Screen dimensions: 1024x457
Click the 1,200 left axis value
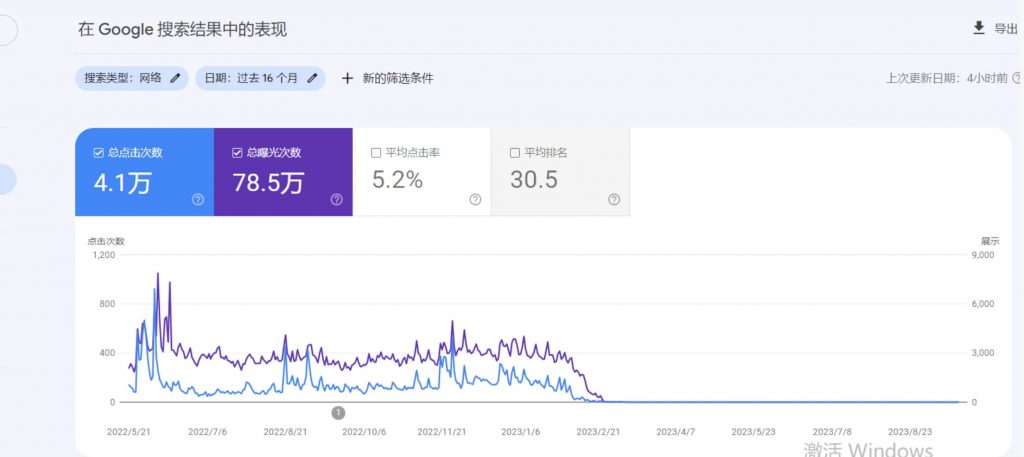coord(104,255)
